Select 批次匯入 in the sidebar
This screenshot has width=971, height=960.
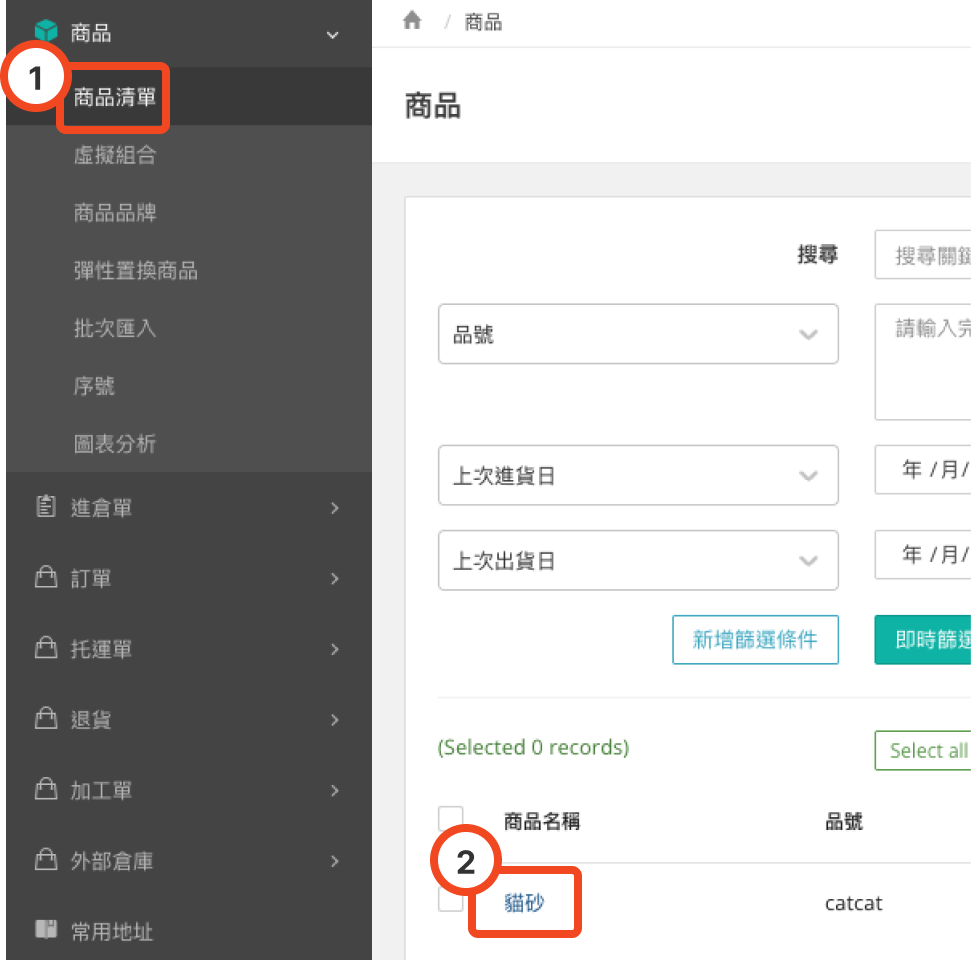114,328
